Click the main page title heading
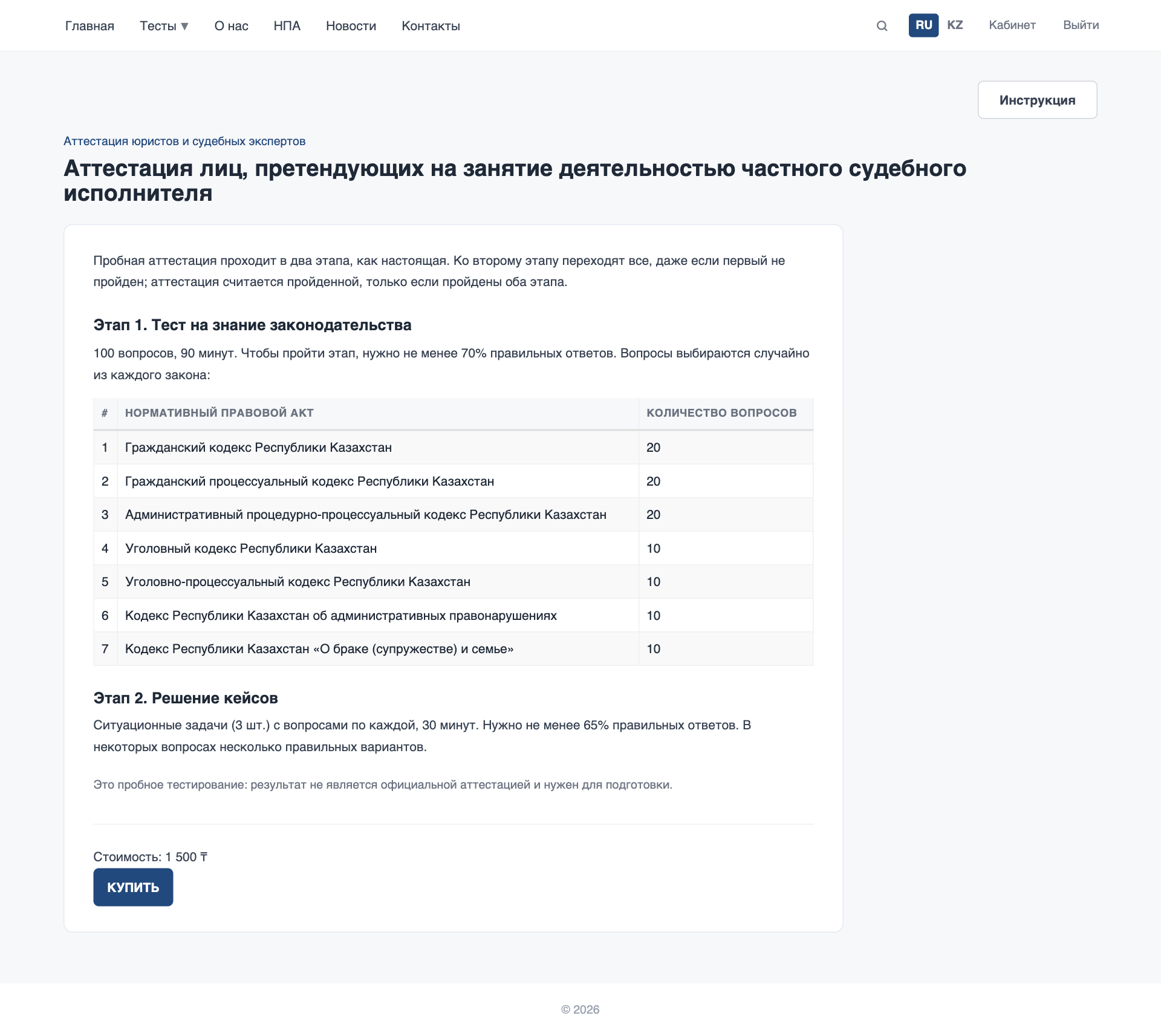 point(515,180)
